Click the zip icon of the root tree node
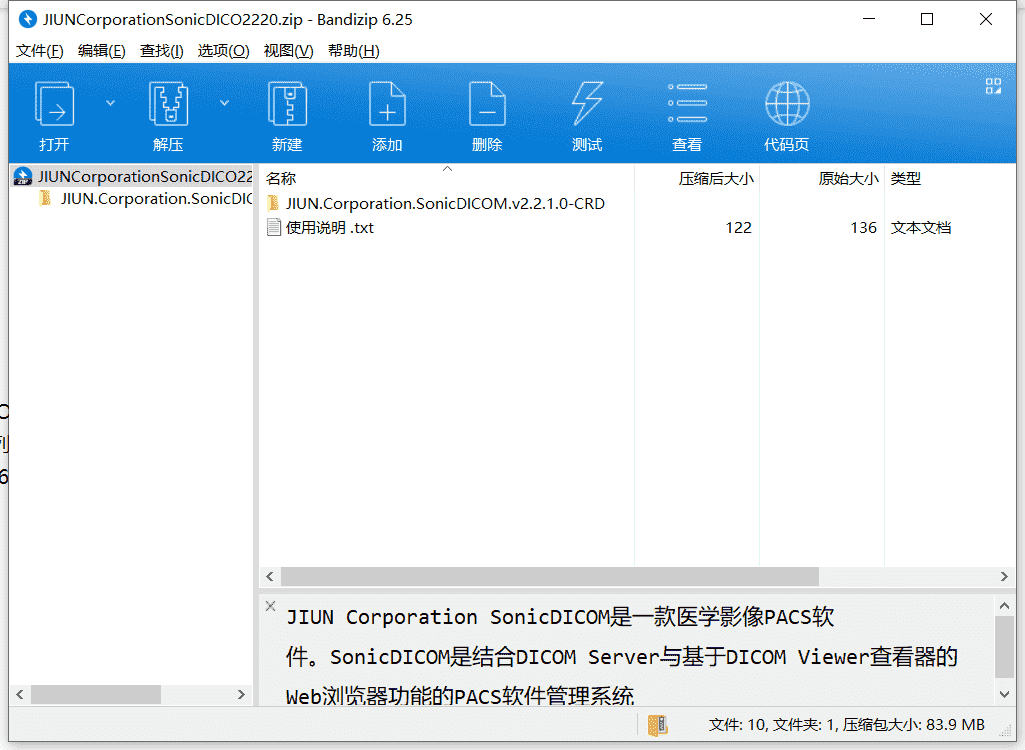Screen dimensions: 1025x750 [23, 177]
